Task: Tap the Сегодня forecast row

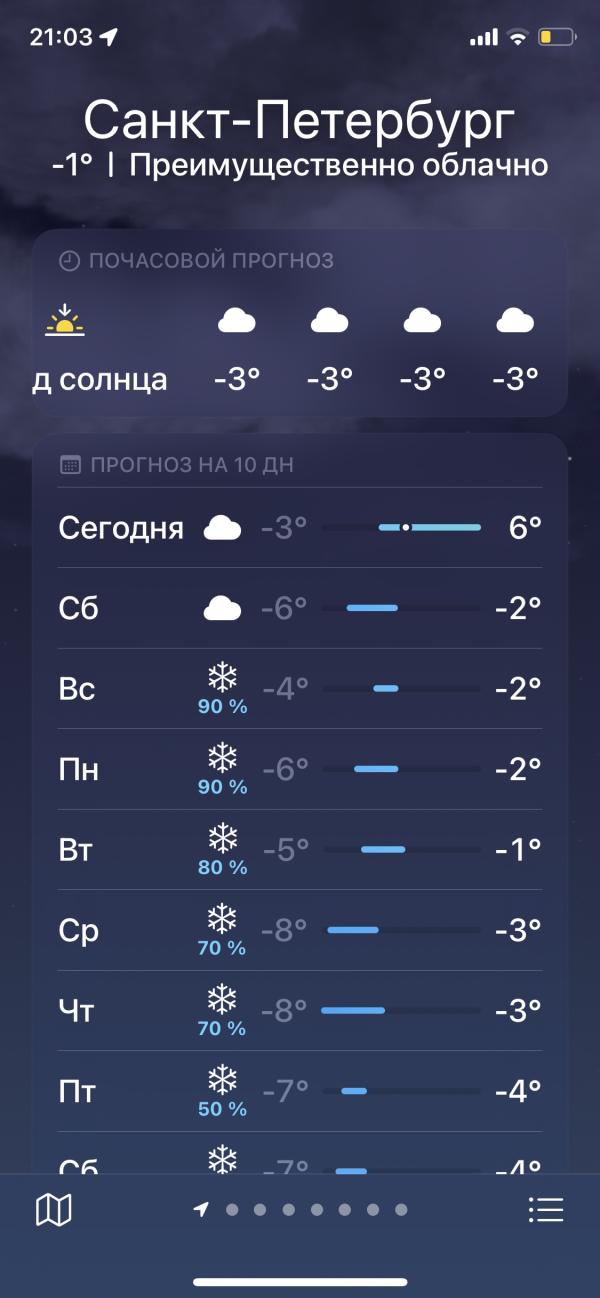Action: [x=300, y=528]
